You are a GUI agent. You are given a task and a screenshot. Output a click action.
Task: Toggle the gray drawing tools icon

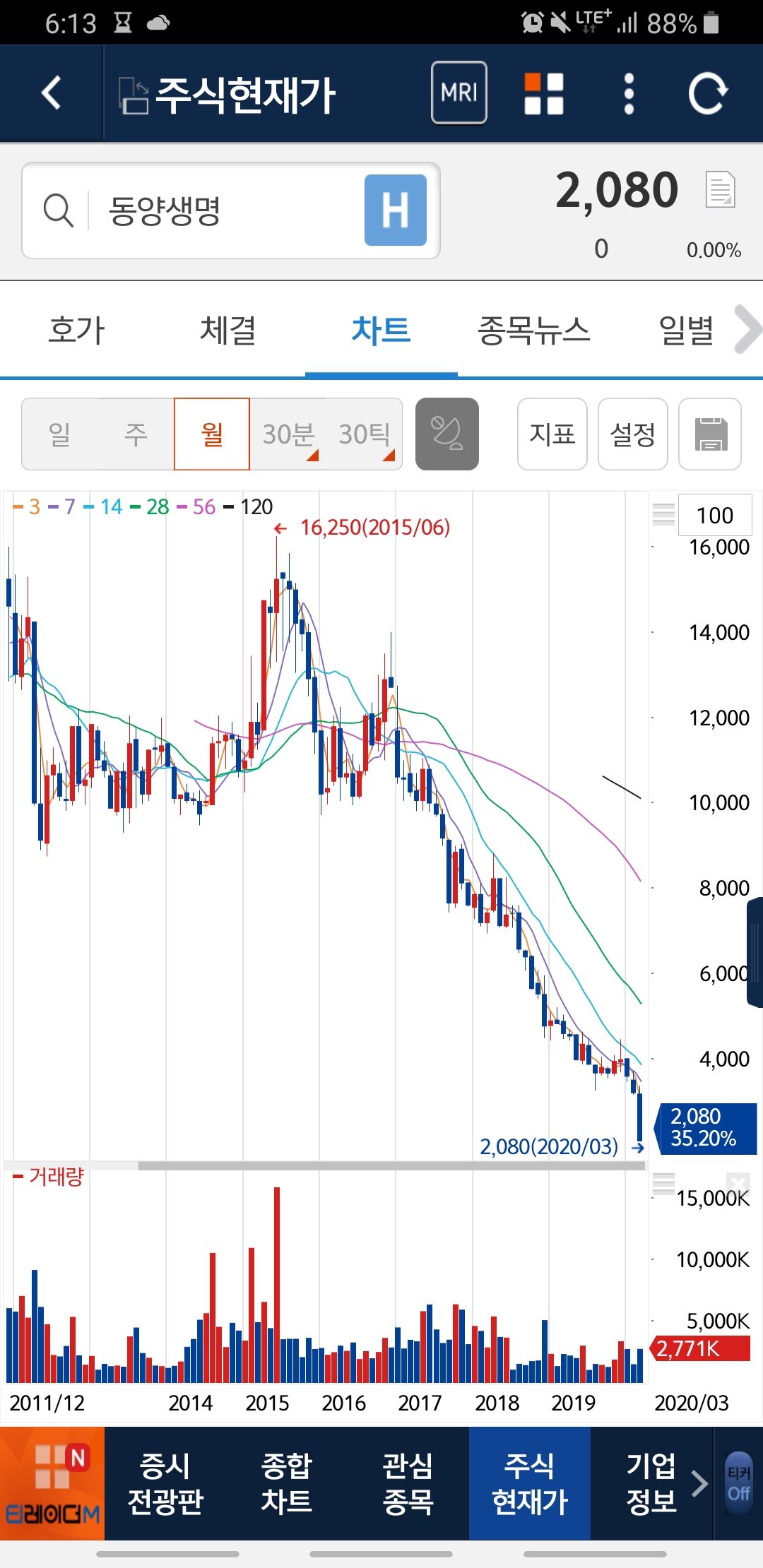pos(447,434)
